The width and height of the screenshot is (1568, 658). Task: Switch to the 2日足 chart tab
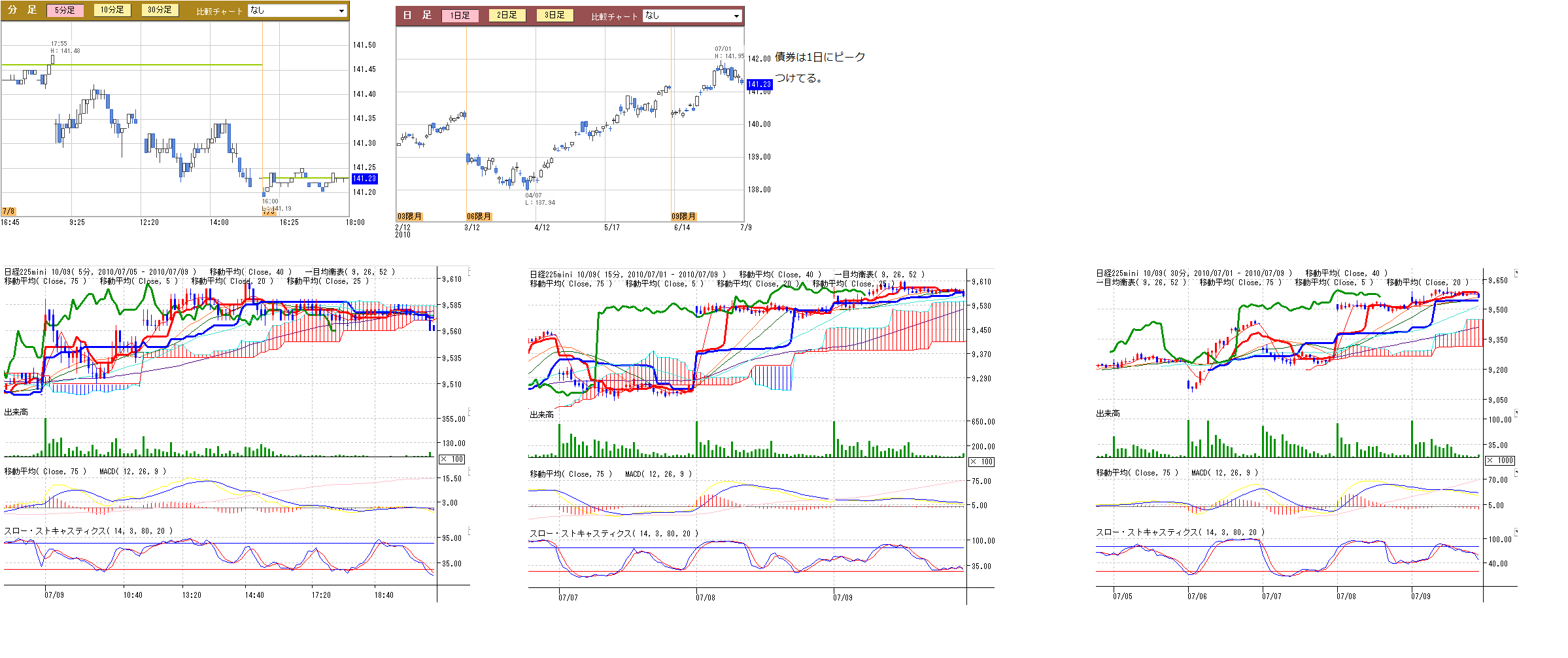tap(507, 15)
